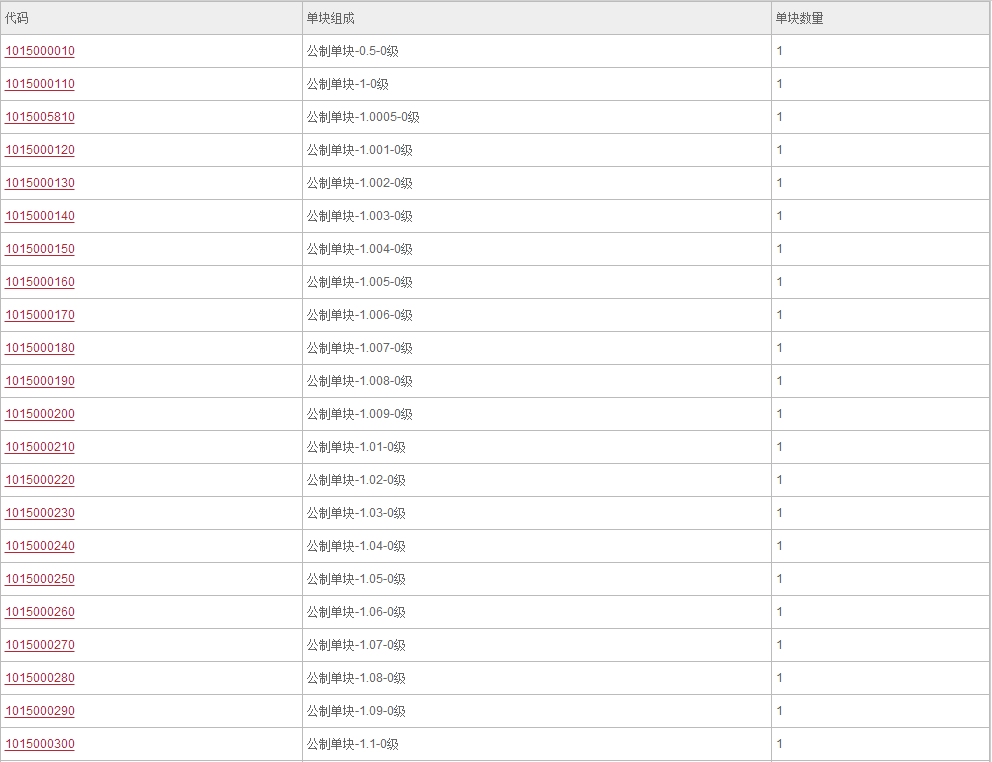
Task: Select cell 公制单块-1.007-0级
Action: [536, 347]
